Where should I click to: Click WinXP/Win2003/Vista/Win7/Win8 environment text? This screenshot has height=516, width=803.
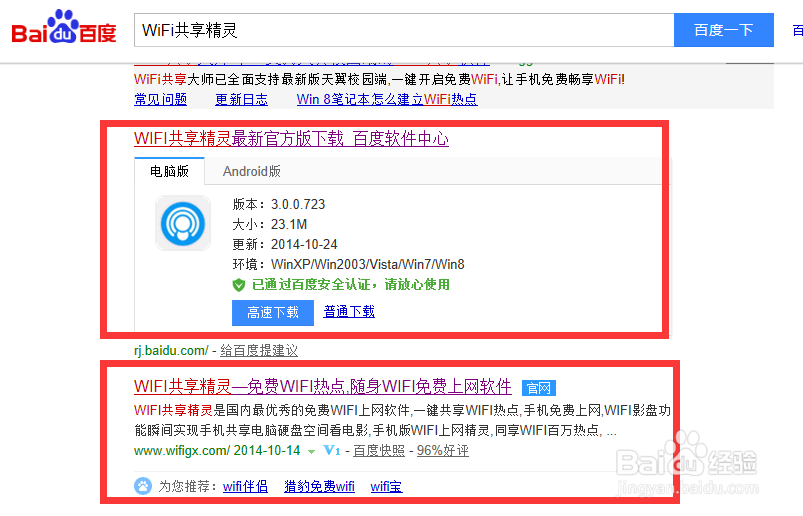(x=368, y=264)
